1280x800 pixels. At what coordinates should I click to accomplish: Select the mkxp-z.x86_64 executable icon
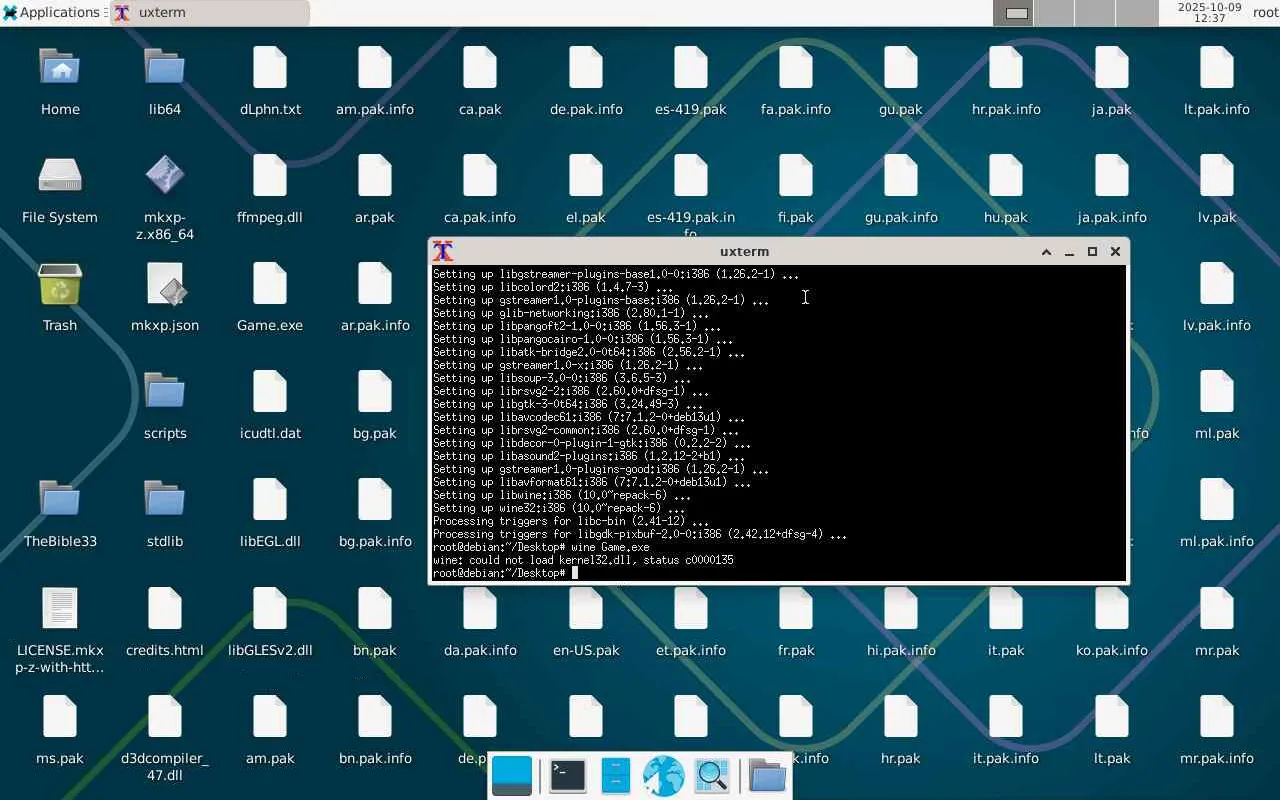[165, 177]
